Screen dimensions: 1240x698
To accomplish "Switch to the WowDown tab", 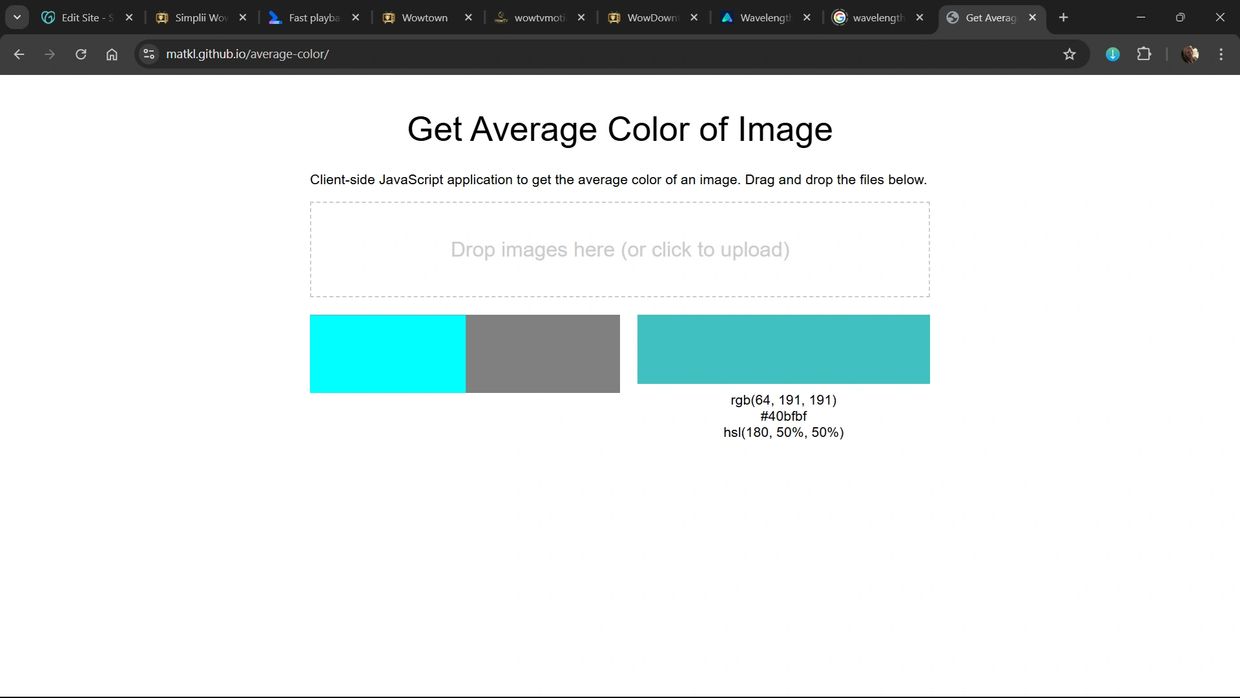I will (x=652, y=18).
